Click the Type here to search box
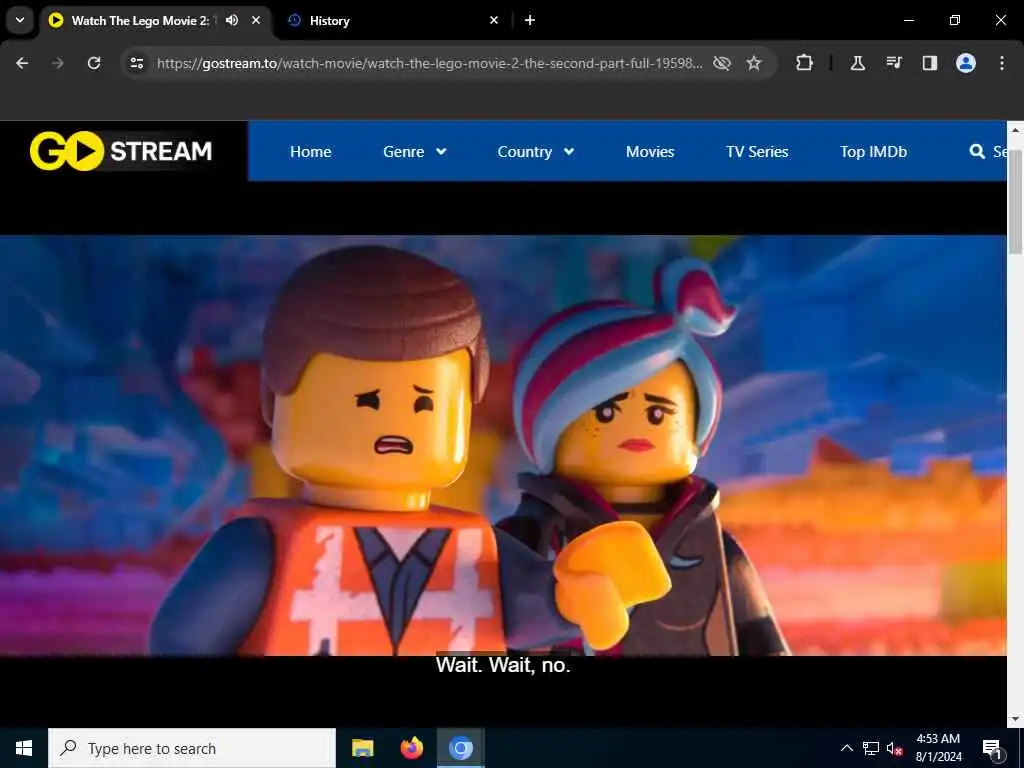This screenshot has width=1024, height=768. point(192,748)
